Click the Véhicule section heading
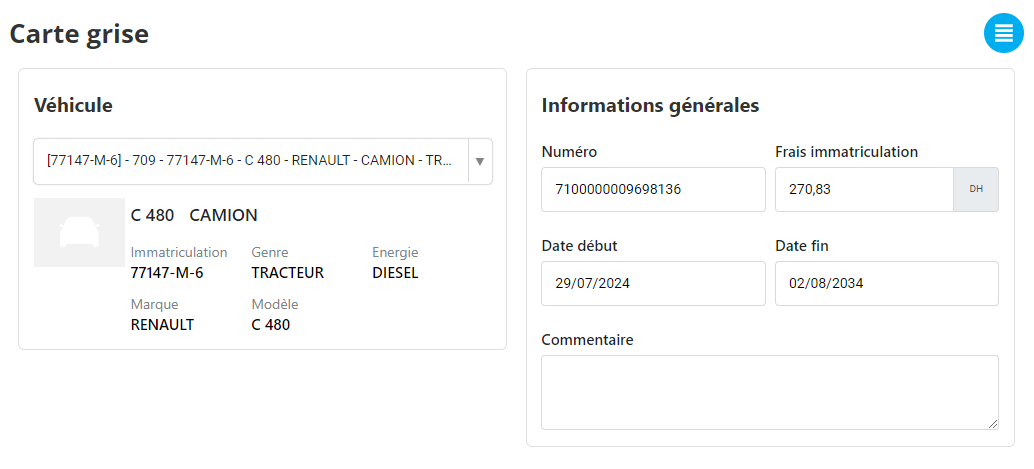Screen dimensions: 1034x469 73,105
